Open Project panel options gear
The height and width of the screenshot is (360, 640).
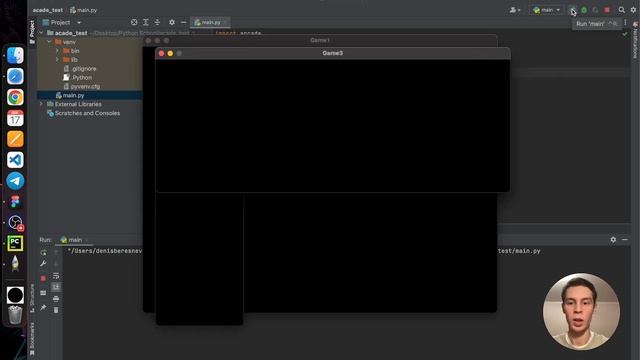172,22
